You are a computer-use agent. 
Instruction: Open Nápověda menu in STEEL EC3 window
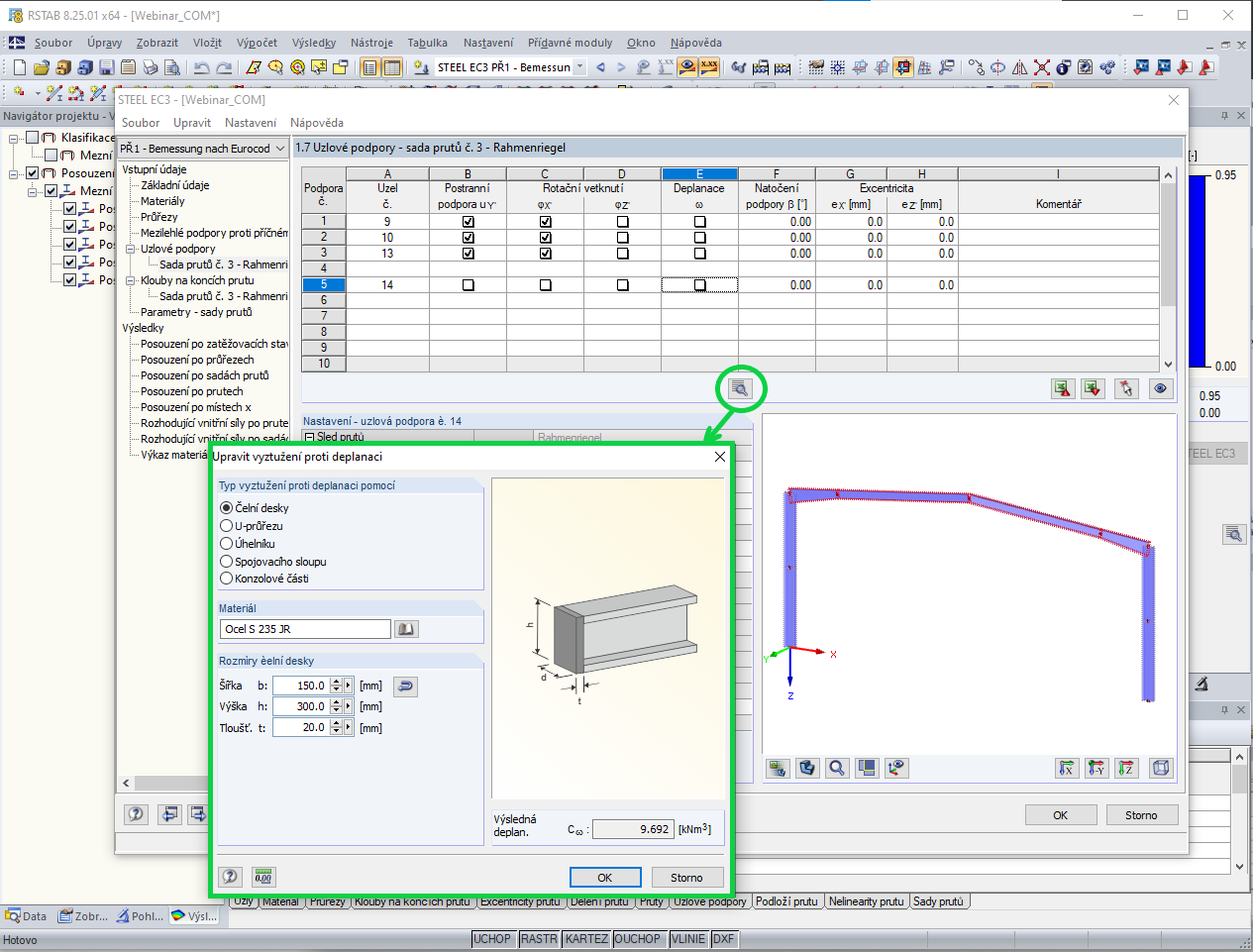(x=317, y=123)
